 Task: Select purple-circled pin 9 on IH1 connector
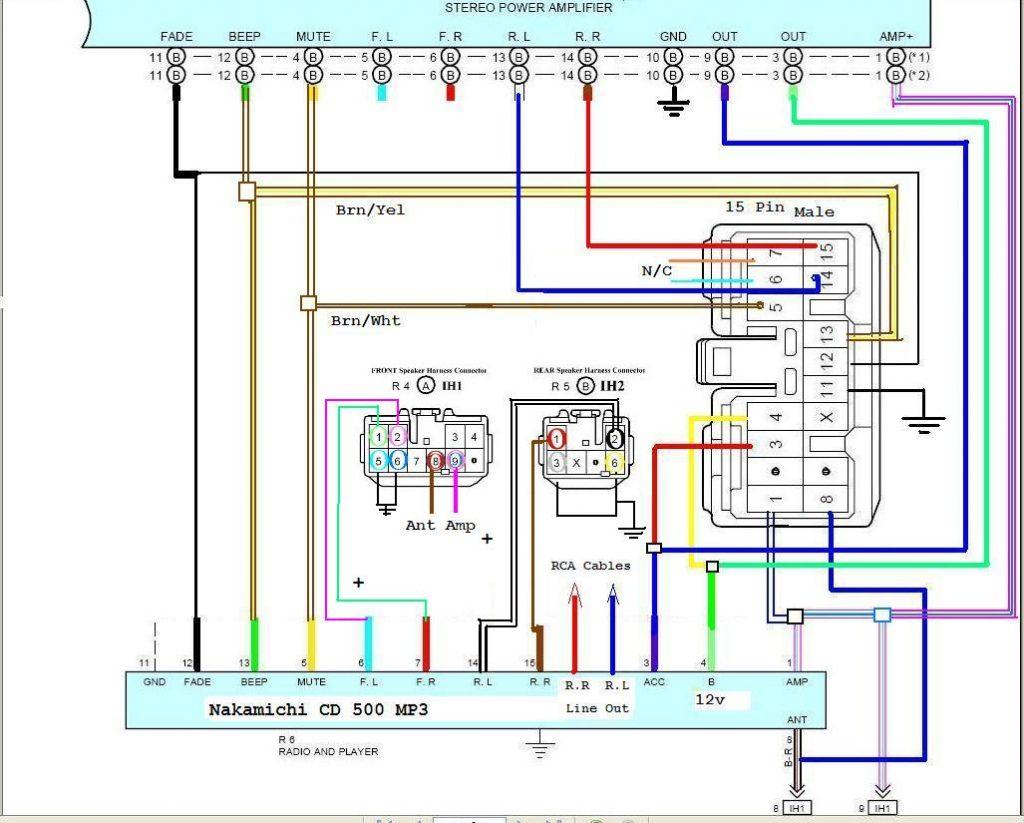pos(455,461)
